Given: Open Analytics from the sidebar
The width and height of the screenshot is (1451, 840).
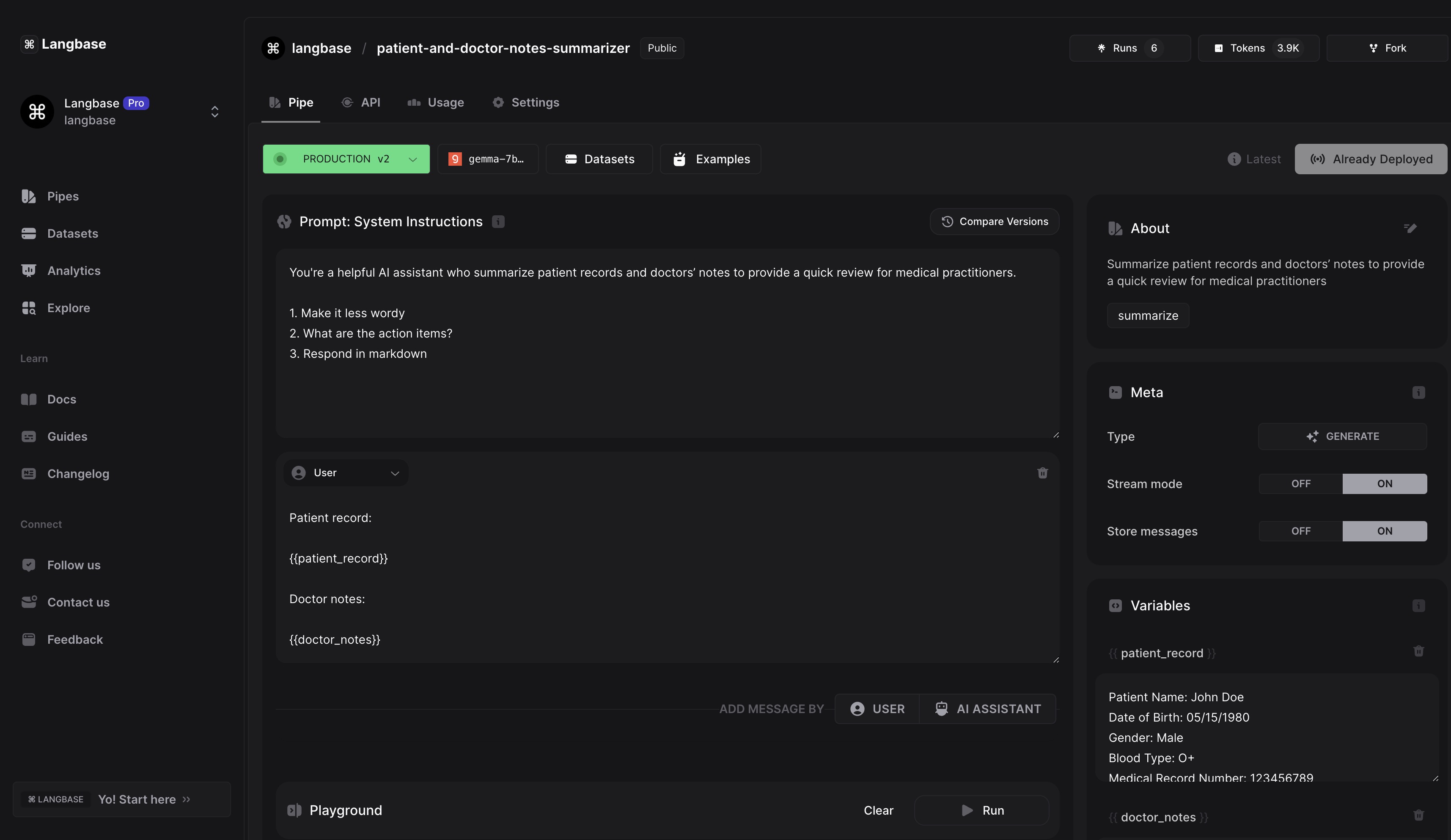Looking at the screenshot, I should 73,271.
